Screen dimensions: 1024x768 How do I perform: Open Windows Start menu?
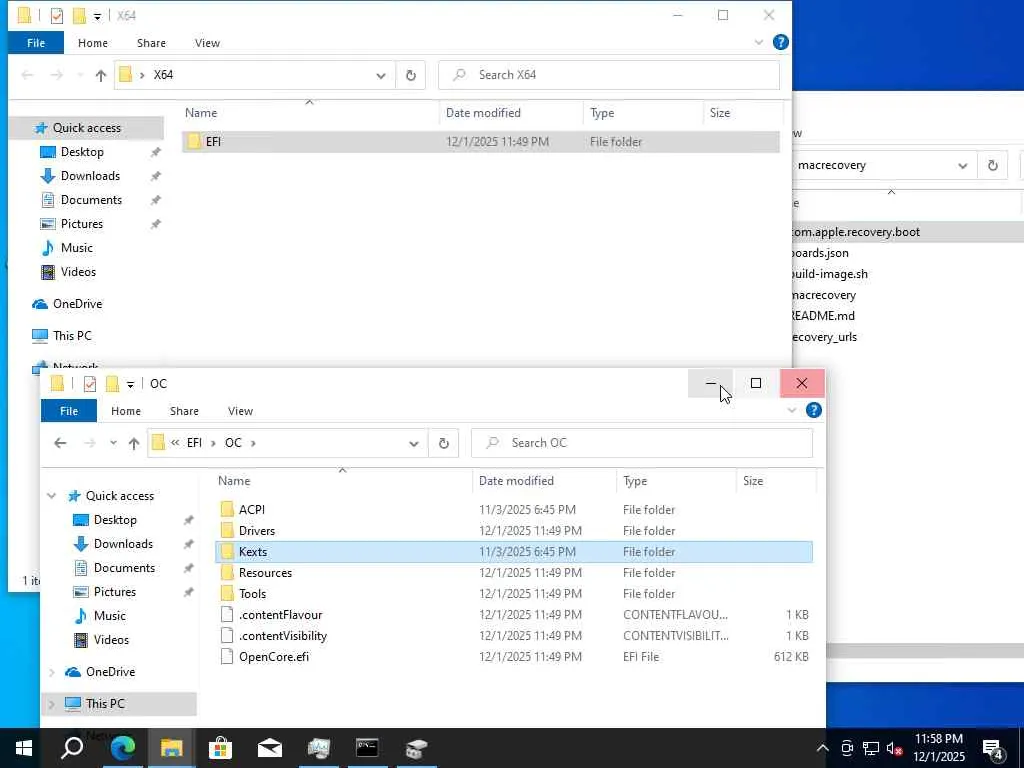coord(24,748)
